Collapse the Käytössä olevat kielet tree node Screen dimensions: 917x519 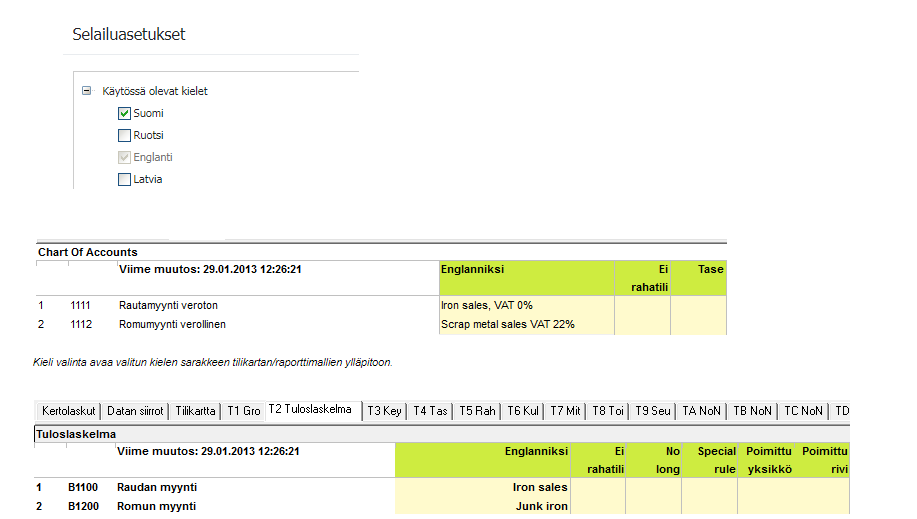(87, 91)
